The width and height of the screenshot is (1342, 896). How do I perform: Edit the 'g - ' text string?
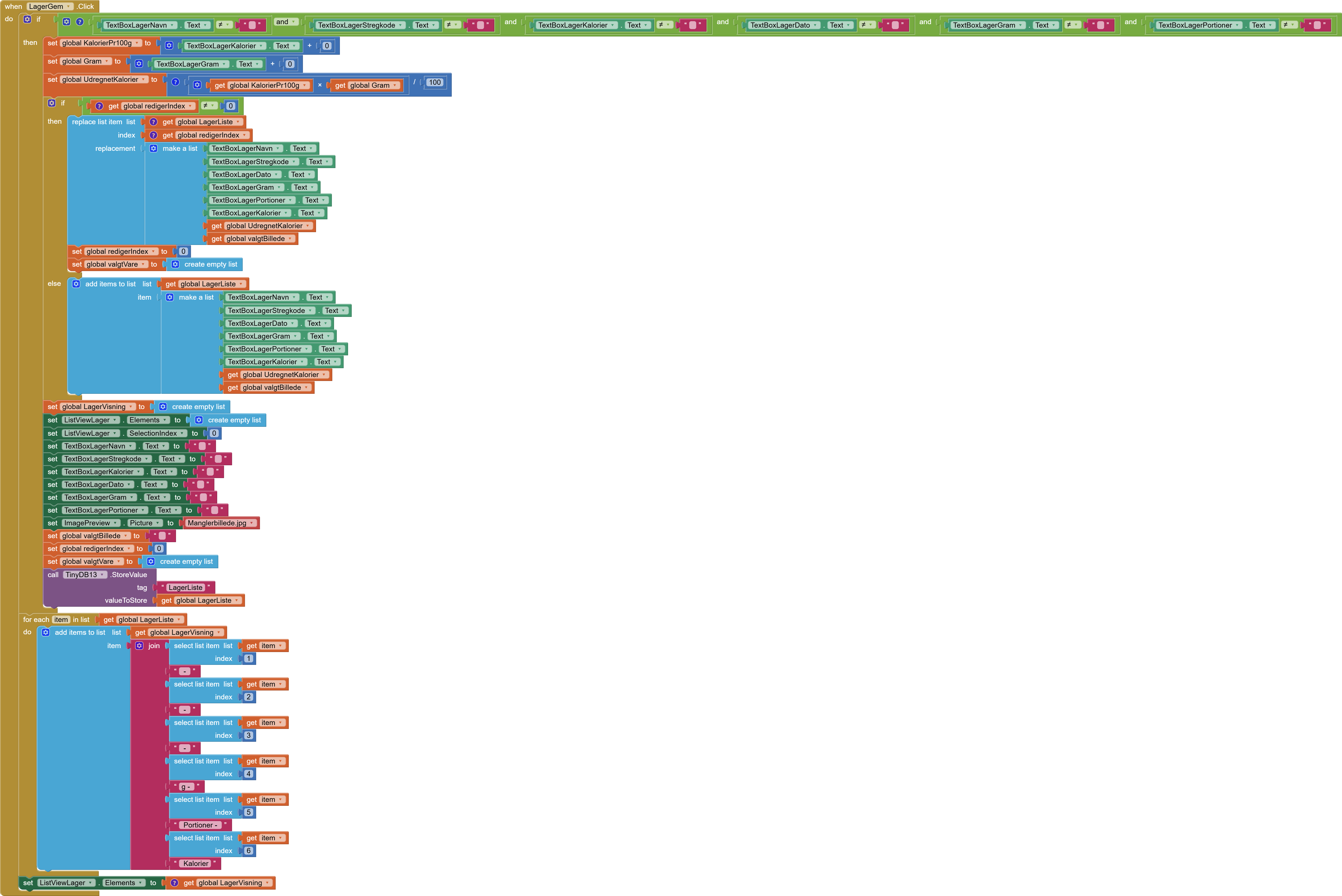186,787
